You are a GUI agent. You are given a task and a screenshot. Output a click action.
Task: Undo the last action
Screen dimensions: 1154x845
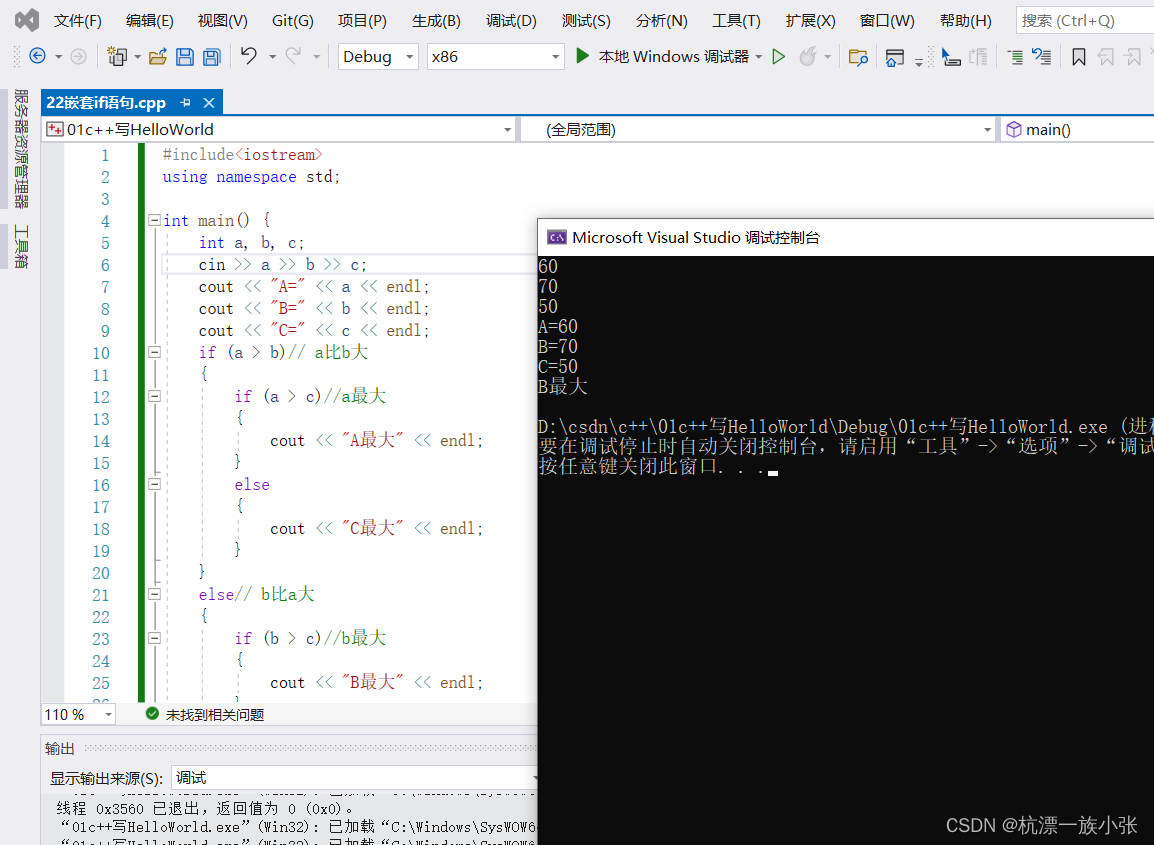pyautogui.click(x=249, y=56)
